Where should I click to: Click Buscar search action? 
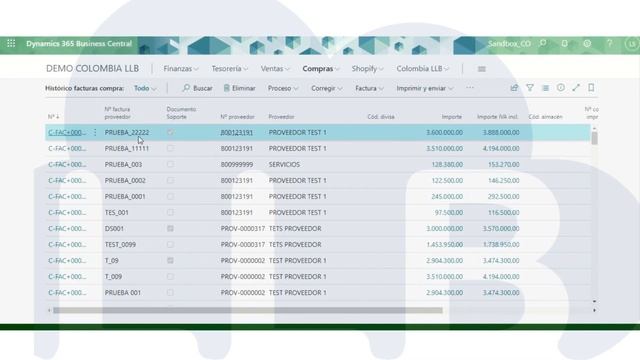pyautogui.click(x=198, y=88)
